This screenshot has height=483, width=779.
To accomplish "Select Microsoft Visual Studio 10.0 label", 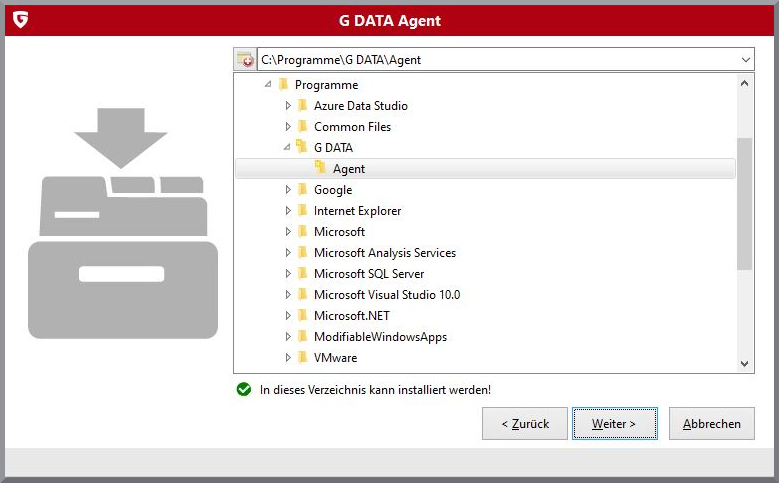I will pyautogui.click(x=387, y=295).
